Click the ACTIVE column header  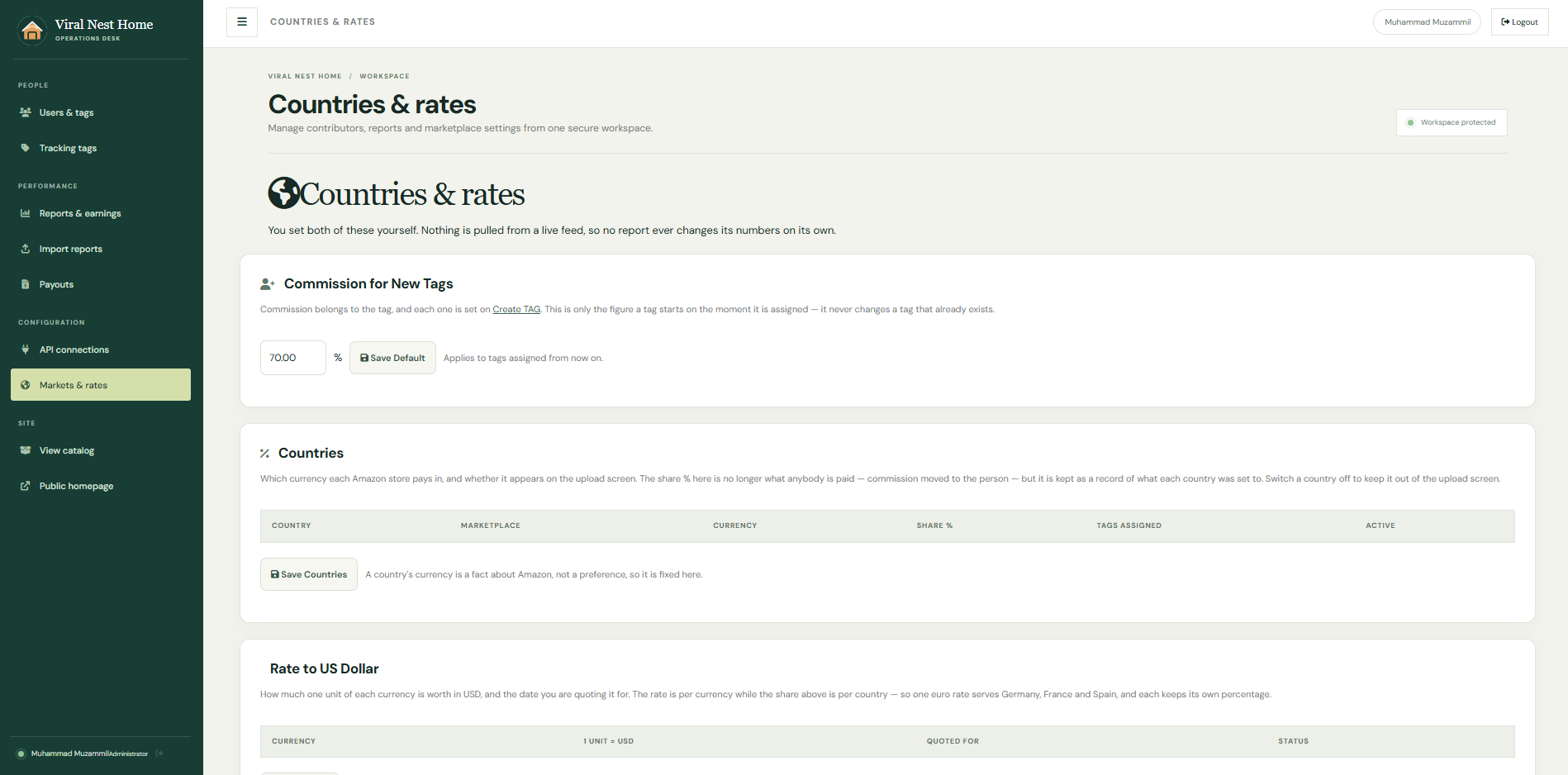[1380, 525]
